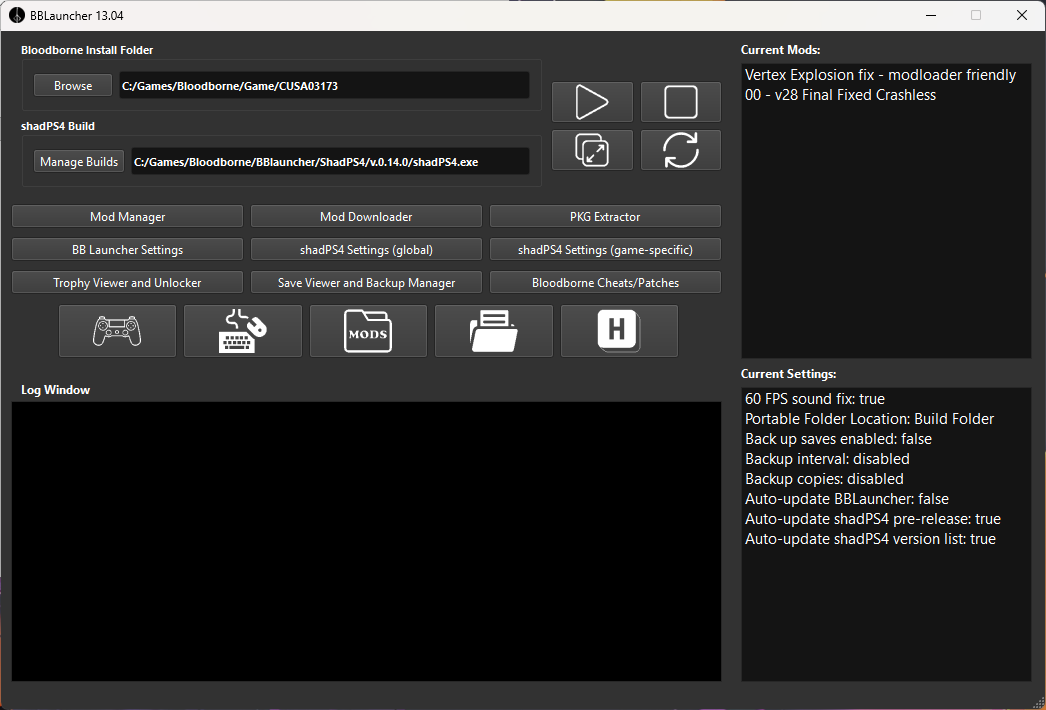Open shadPS4 Settings (global)
The width and height of the screenshot is (1046, 710).
(366, 250)
